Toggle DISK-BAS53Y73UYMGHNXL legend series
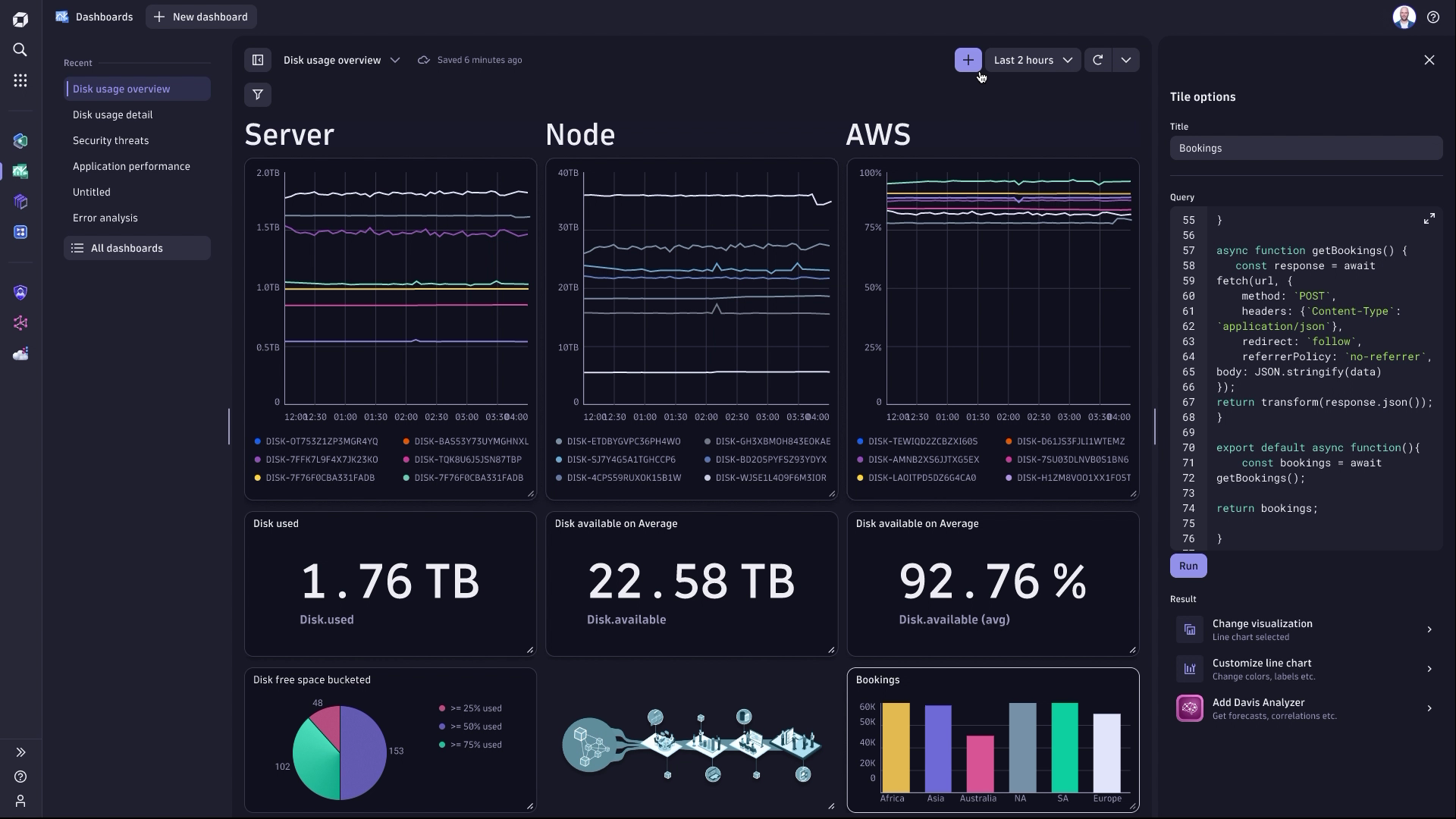1456x819 pixels. 471,441
